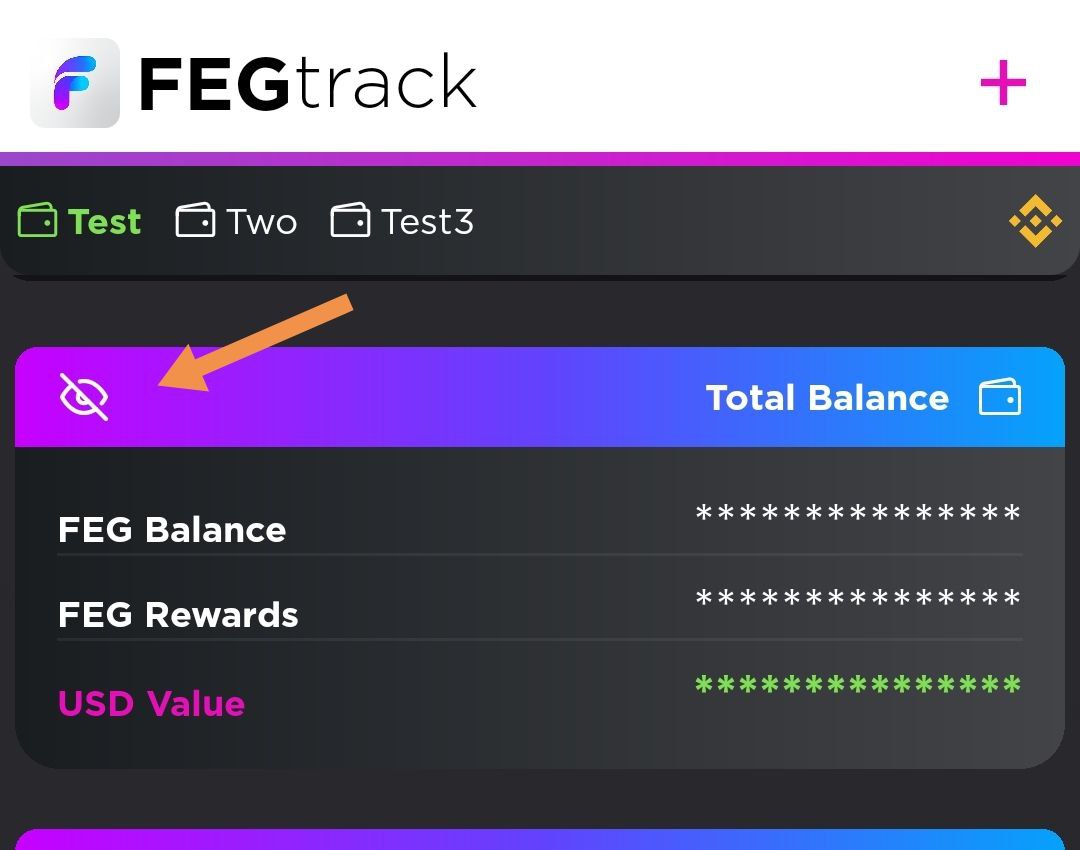
Task: Click the FEGtrack logo icon
Action: 75,83
